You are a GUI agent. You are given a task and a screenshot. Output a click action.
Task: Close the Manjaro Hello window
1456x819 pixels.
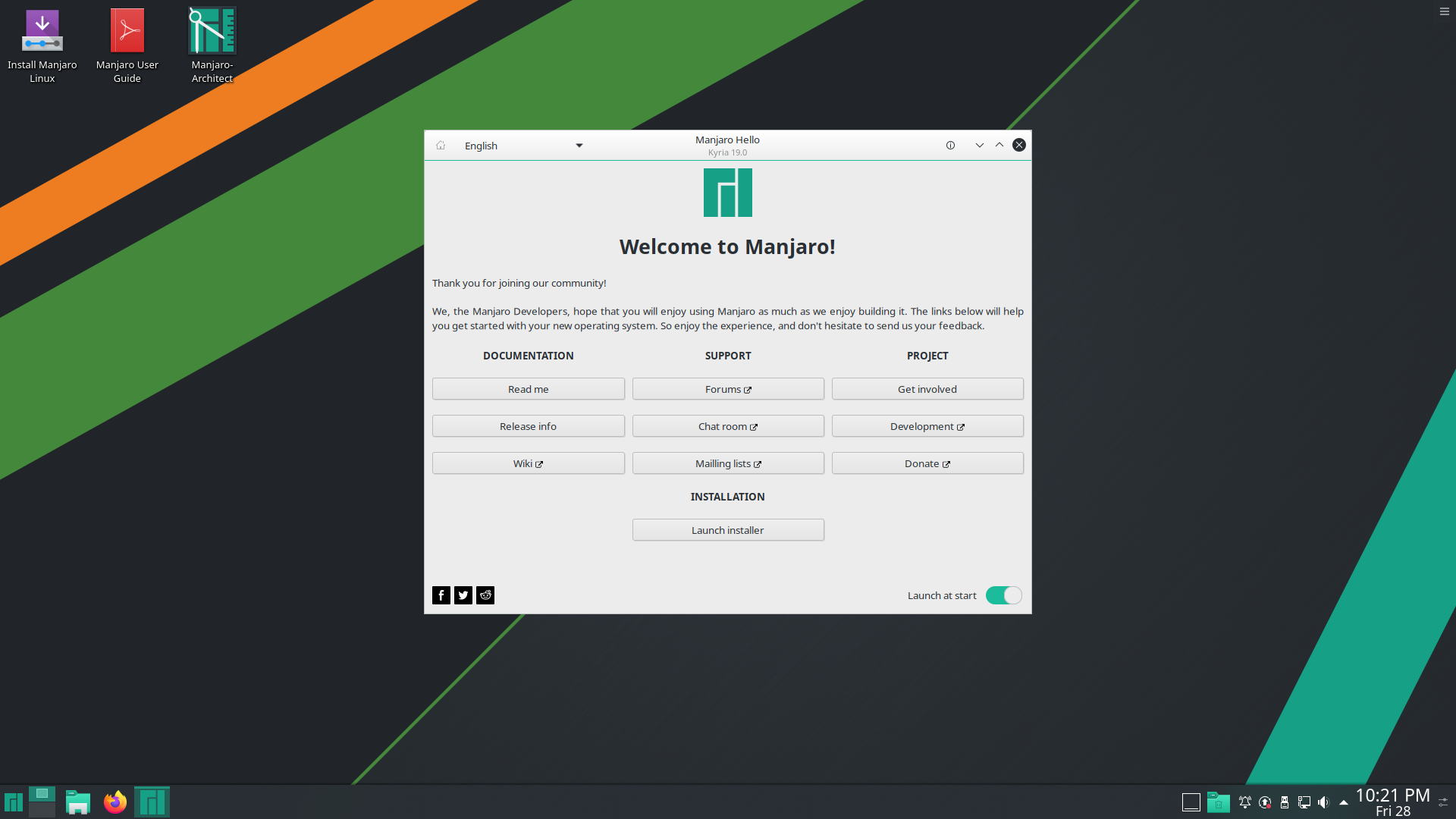[x=1019, y=146]
